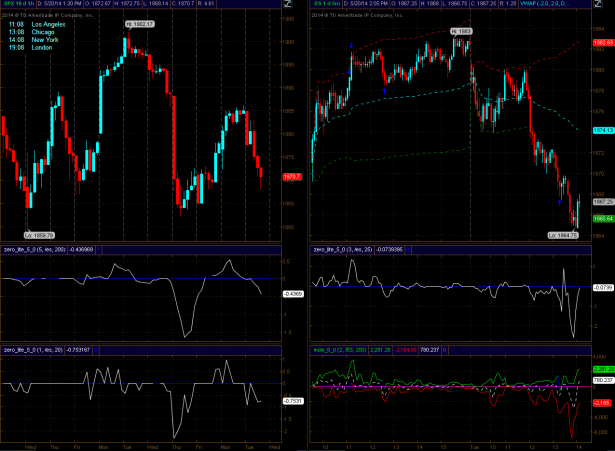615x451 pixels.
Task: Click the Lo: 1859.79 bubble on SPX chart
Action: pyautogui.click(x=39, y=235)
